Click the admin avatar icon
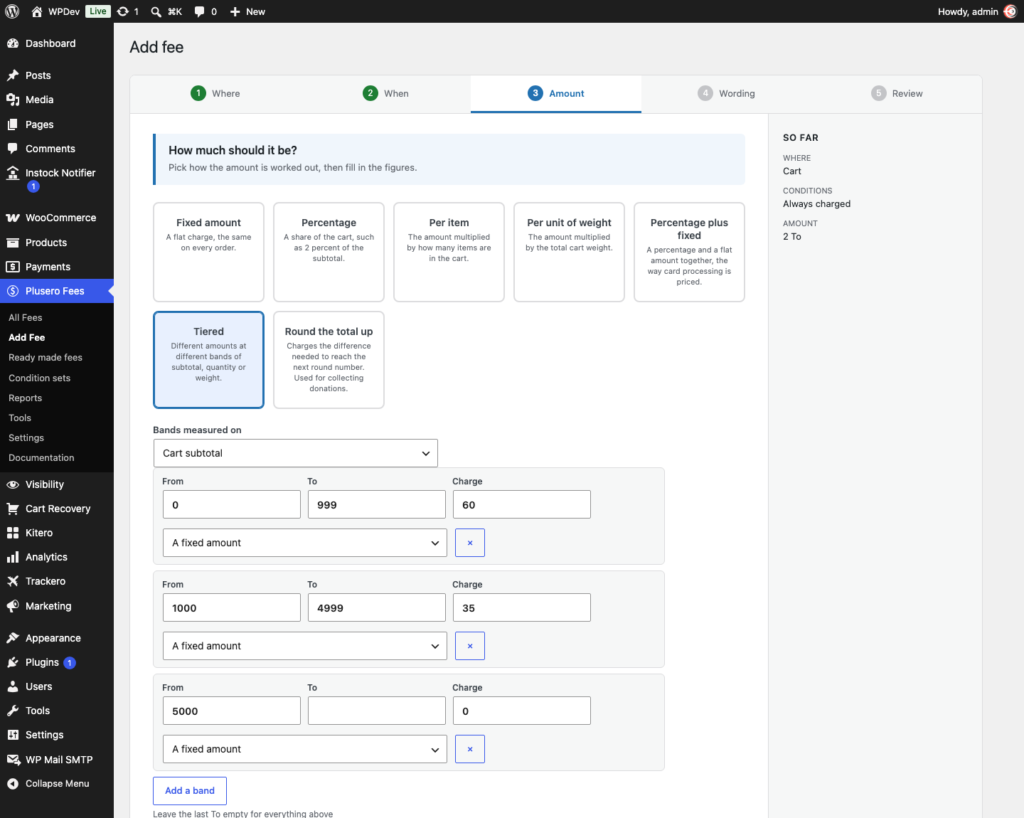Image resolution: width=1024 pixels, height=818 pixels. coord(1010,11)
